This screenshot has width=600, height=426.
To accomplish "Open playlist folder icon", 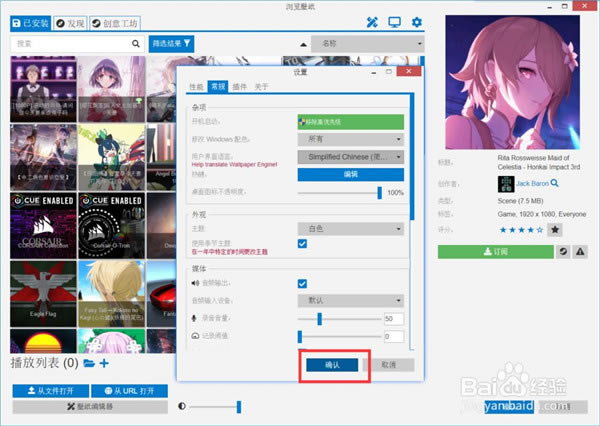I will [x=89, y=363].
